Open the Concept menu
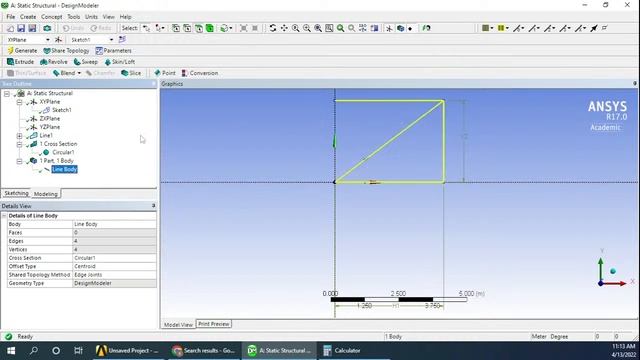The image size is (640, 360). 51,17
